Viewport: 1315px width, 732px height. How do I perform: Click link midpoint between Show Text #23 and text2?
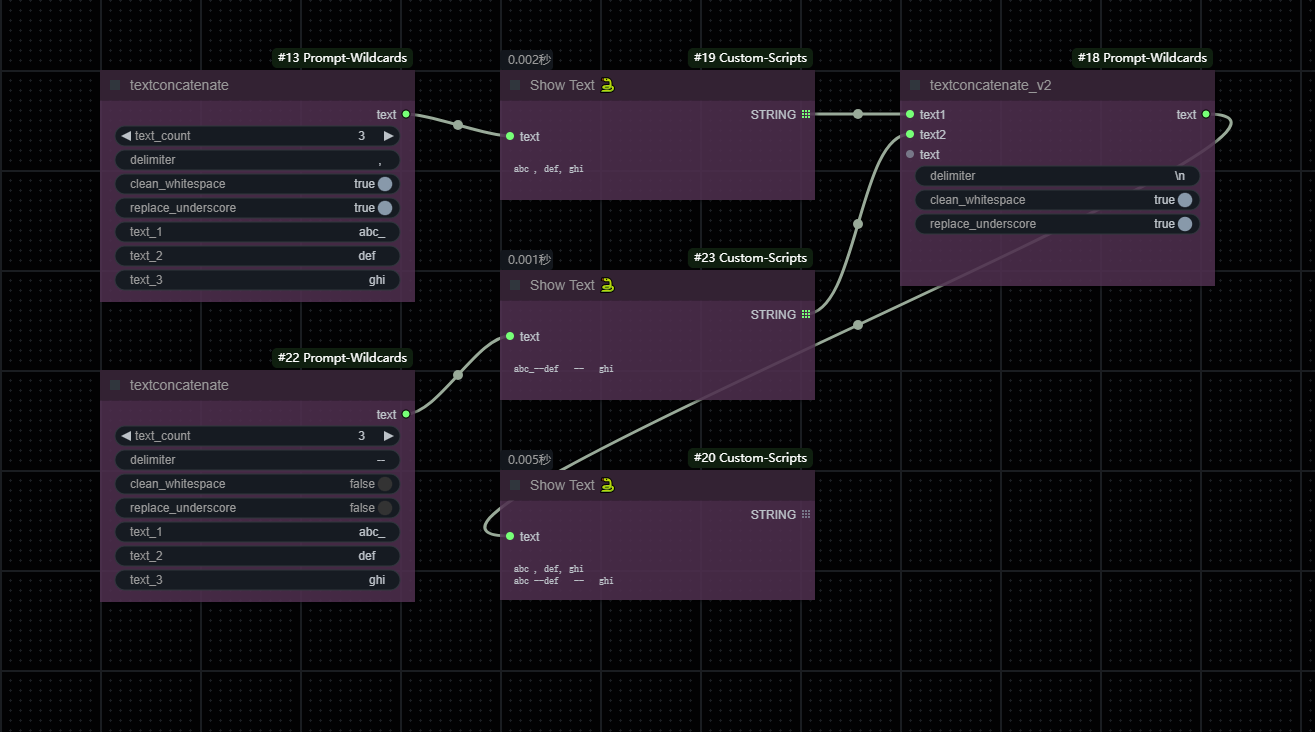point(858,224)
